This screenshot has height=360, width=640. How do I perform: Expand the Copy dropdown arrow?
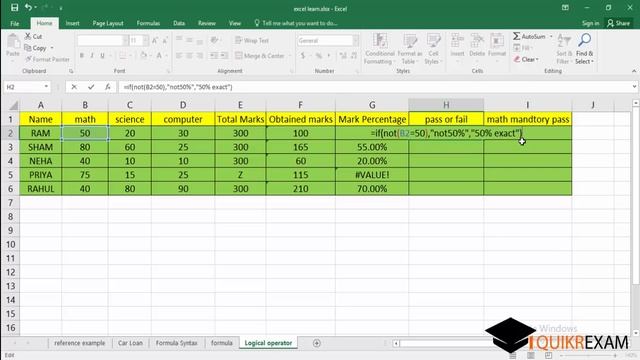coord(52,48)
